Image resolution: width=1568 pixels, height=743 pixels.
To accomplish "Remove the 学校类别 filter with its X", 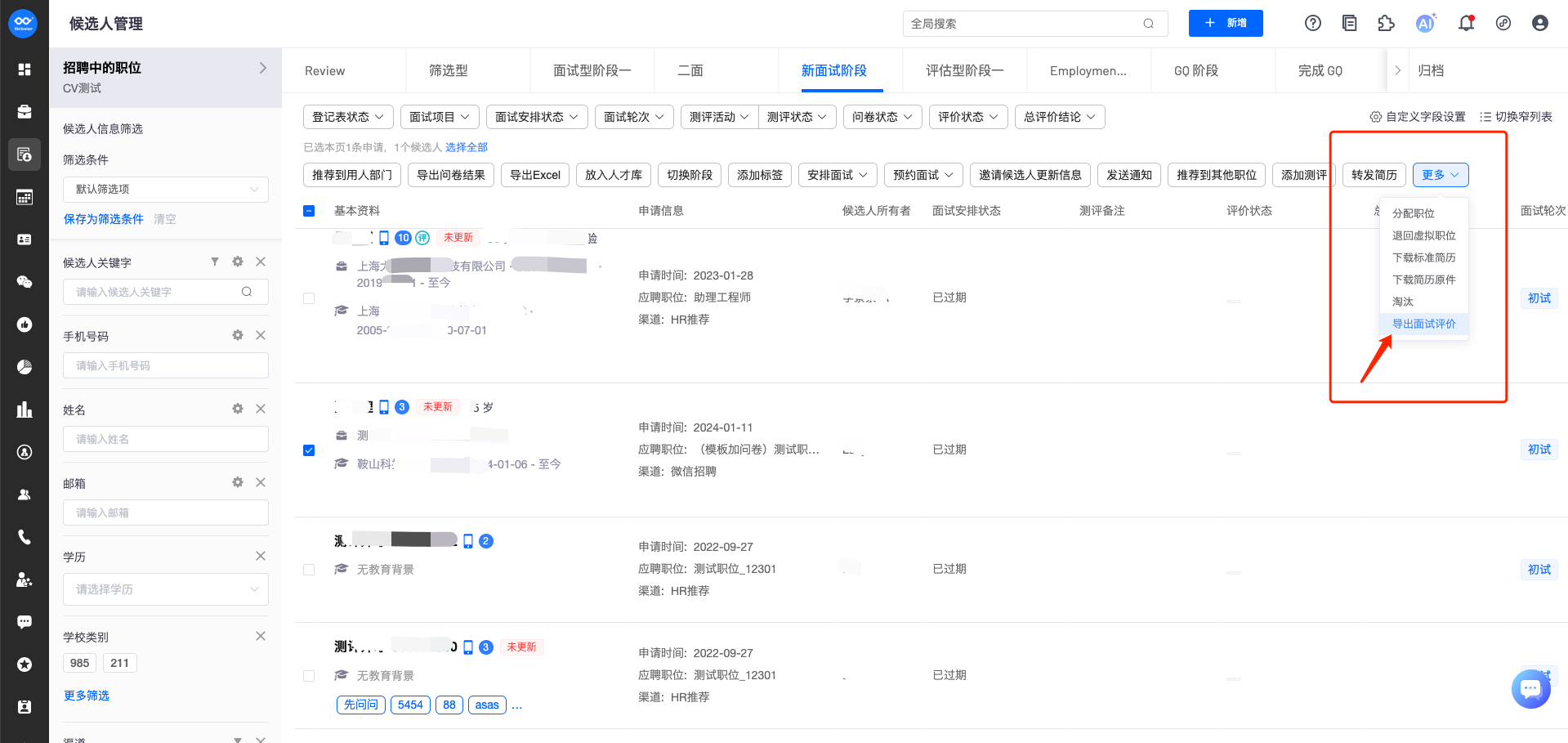I will (x=261, y=636).
